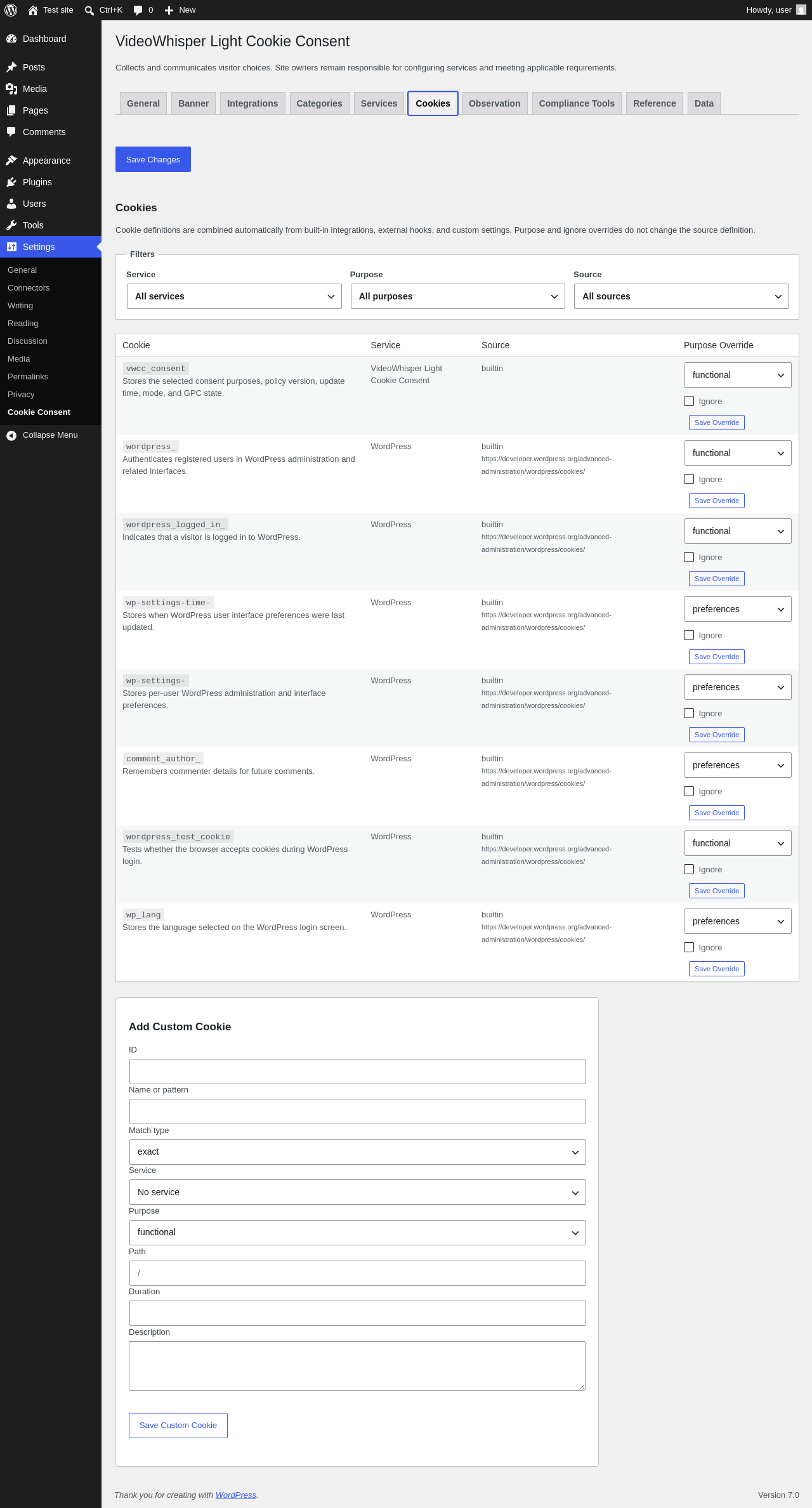Click the Collapse Menu arrow icon

coord(11,435)
